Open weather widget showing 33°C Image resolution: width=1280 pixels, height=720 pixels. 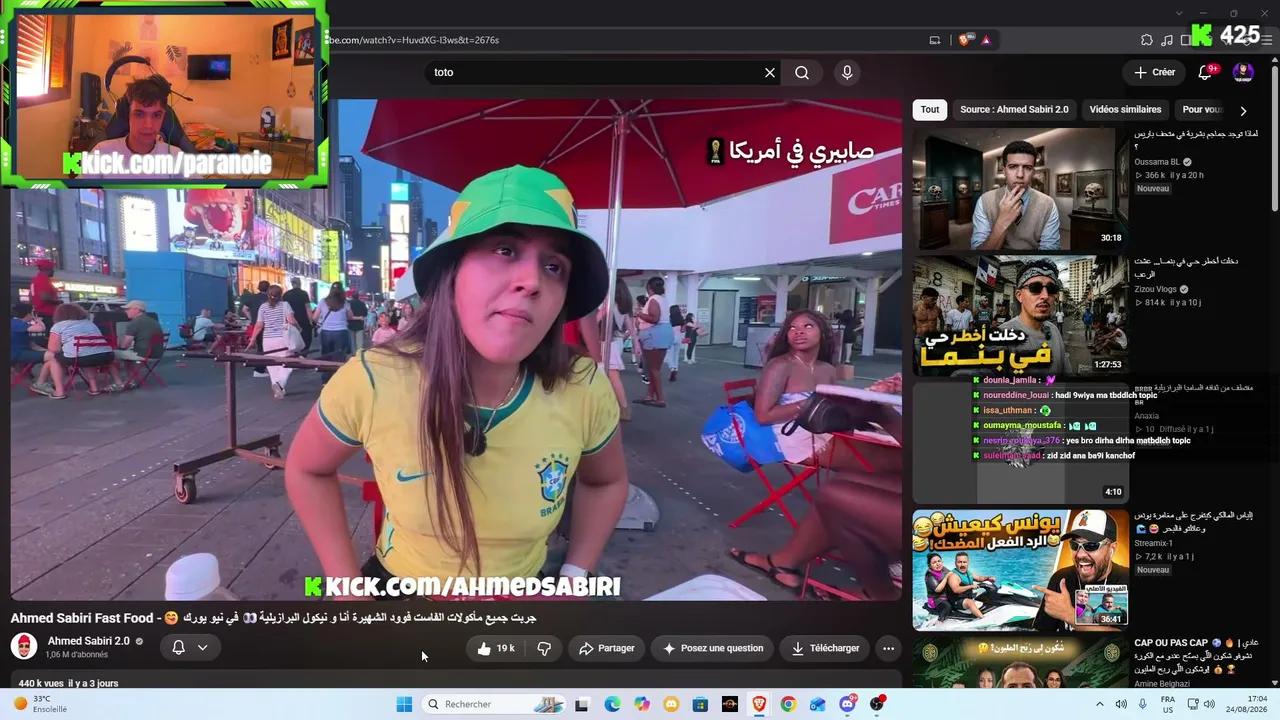(x=40, y=704)
